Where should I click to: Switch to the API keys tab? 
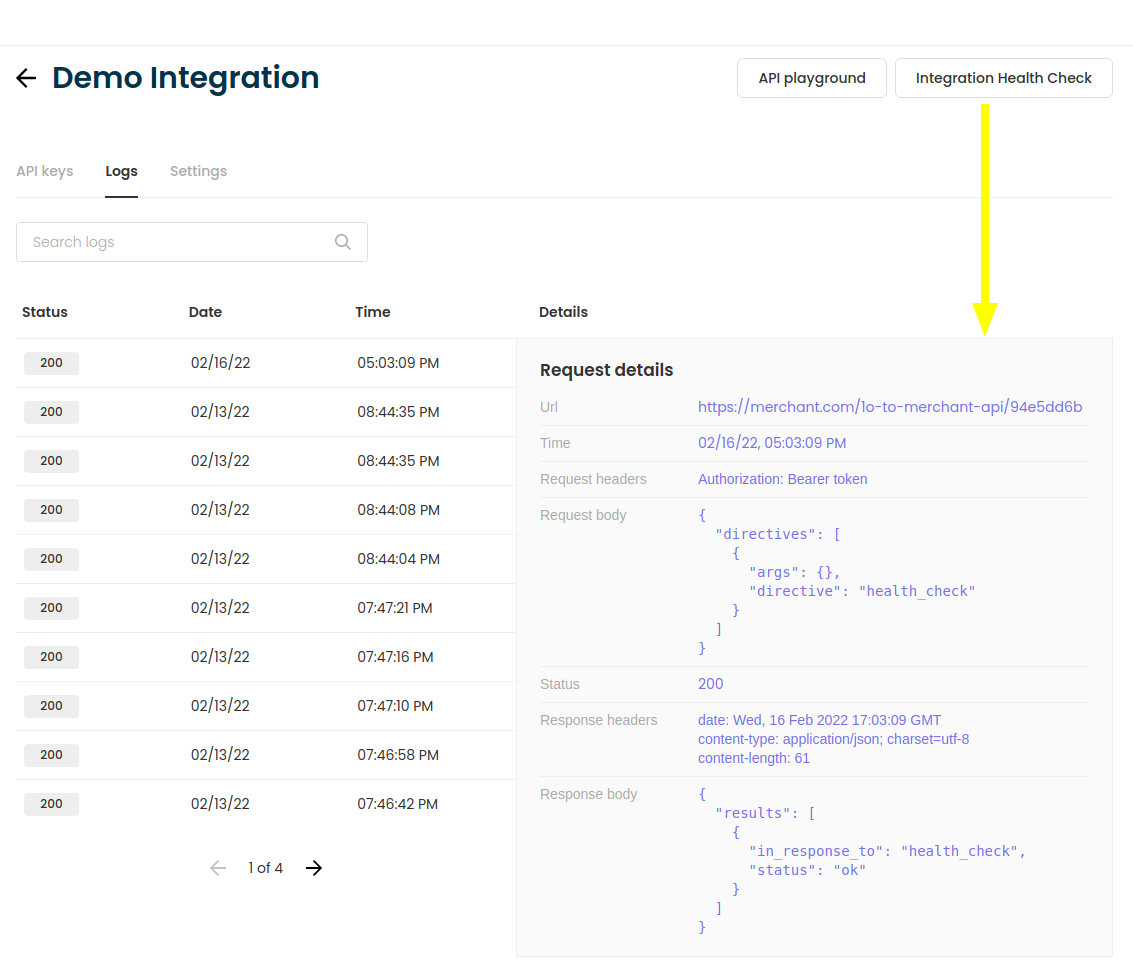coord(44,171)
